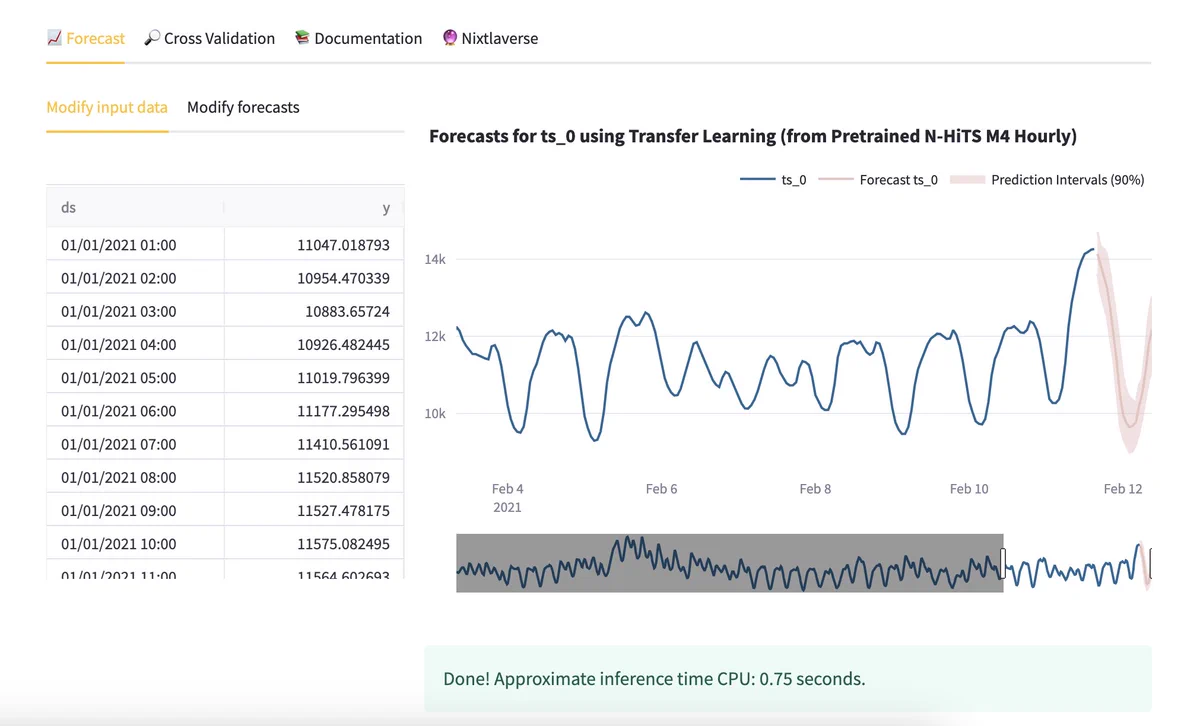Open the Forecast tab
The image size is (1200, 726).
tap(86, 38)
